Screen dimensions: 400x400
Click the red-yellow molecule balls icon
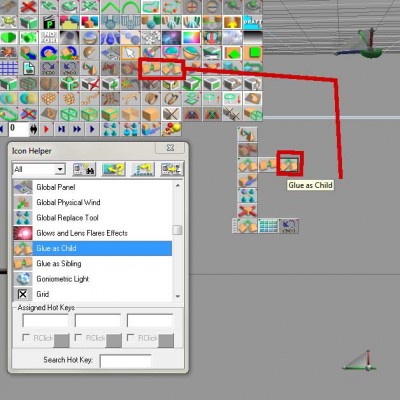click(x=172, y=129)
